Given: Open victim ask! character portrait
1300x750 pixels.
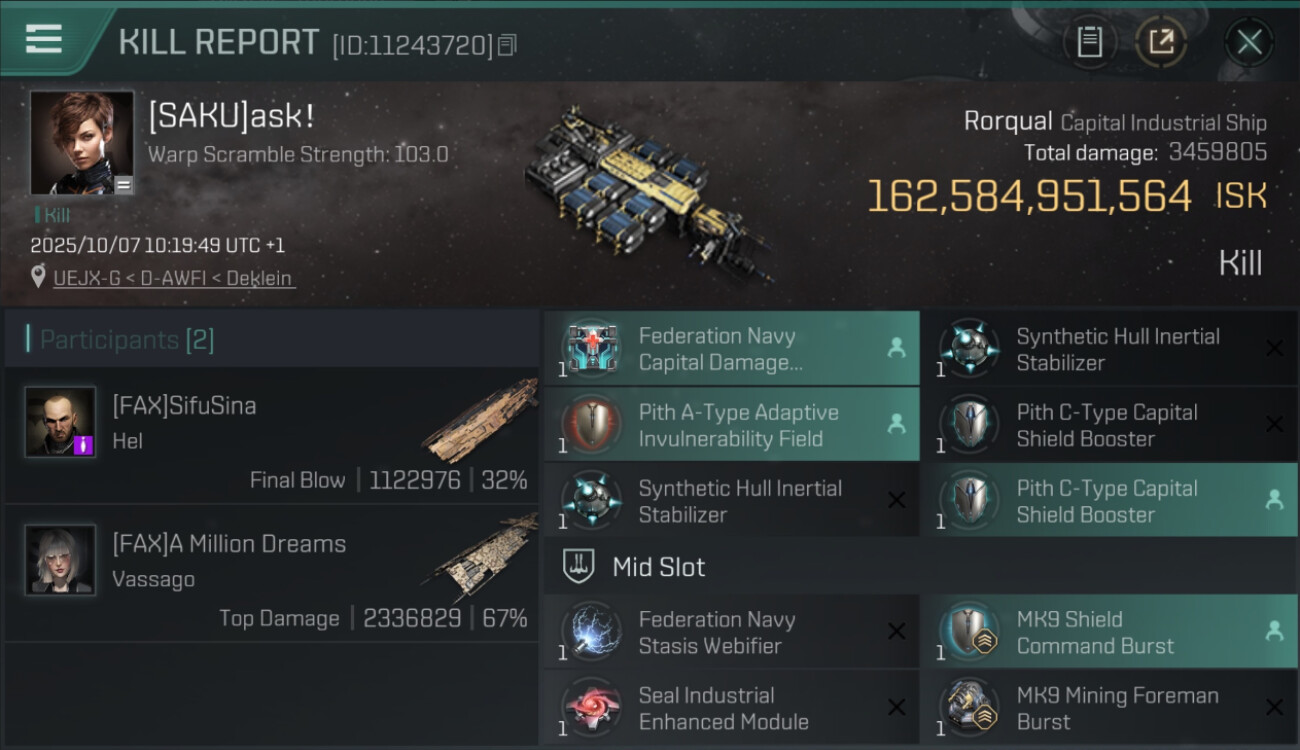Looking at the screenshot, I should (x=82, y=142).
